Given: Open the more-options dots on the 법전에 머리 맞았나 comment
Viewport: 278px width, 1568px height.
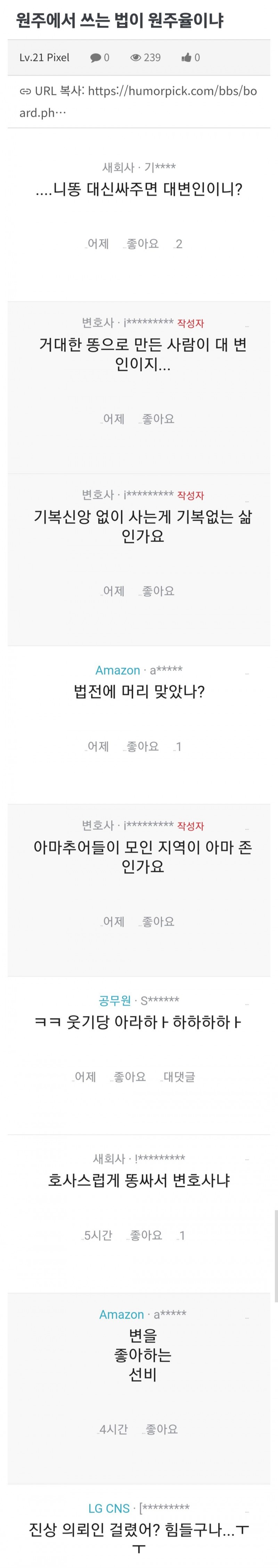Looking at the screenshot, I should point(247,673).
